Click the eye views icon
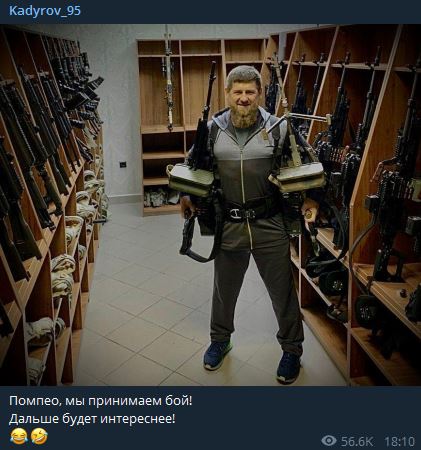Viewport: 421px width, 450px height. pyautogui.click(x=329, y=441)
